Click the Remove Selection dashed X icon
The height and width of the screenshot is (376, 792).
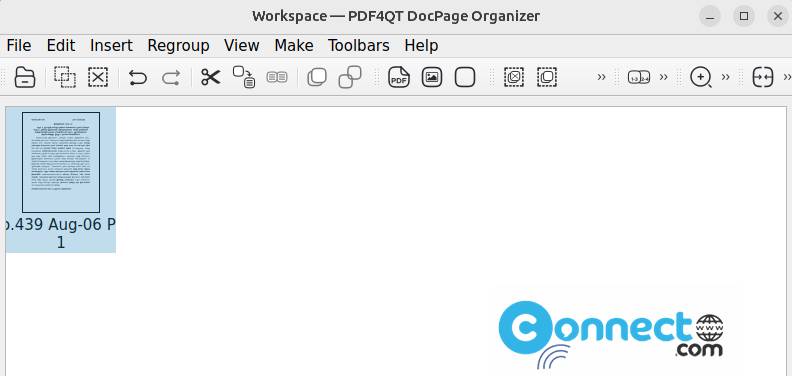click(x=98, y=77)
